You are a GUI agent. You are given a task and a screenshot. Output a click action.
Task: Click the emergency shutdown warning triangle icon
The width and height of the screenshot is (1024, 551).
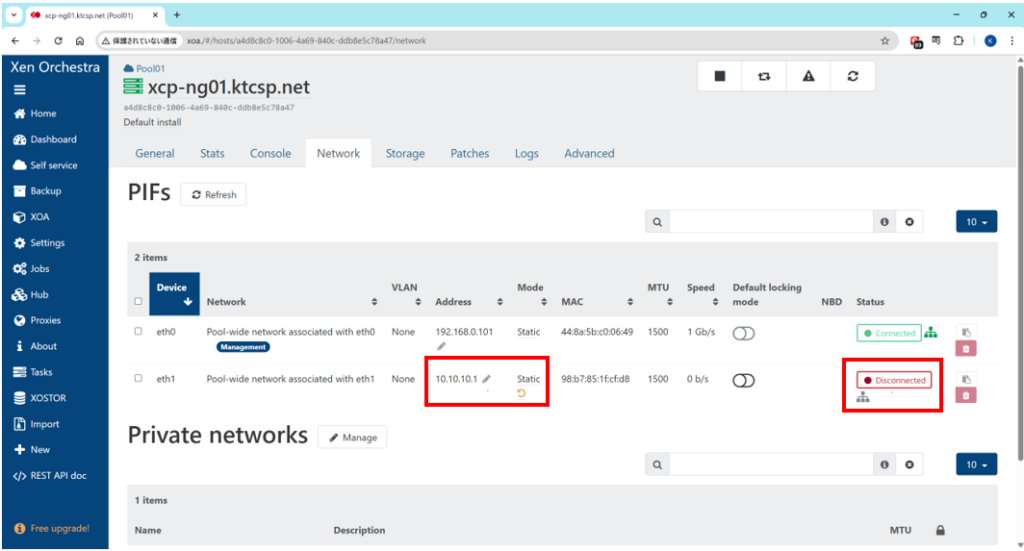(808, 76)
